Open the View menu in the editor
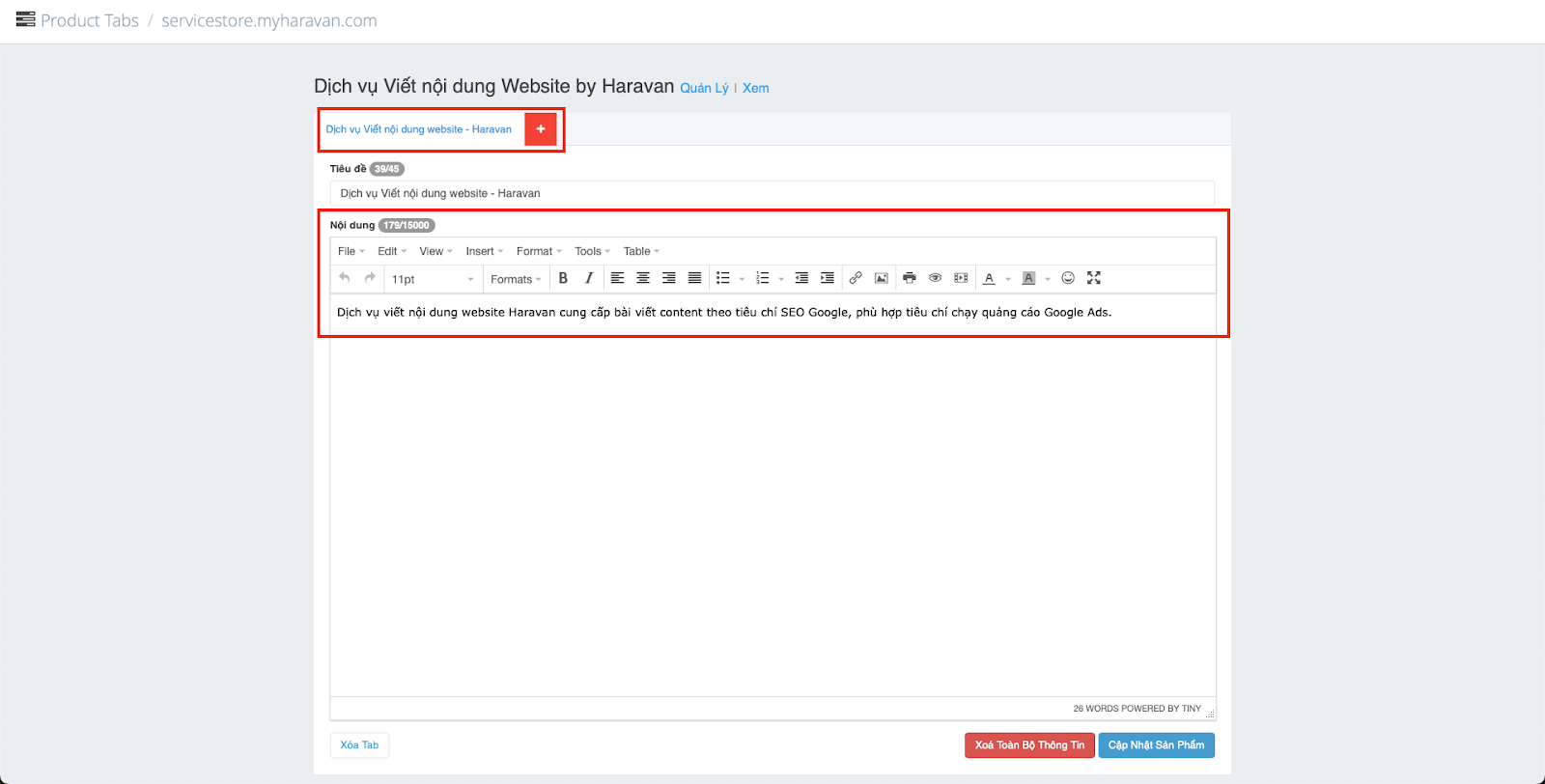 point(436,251)
